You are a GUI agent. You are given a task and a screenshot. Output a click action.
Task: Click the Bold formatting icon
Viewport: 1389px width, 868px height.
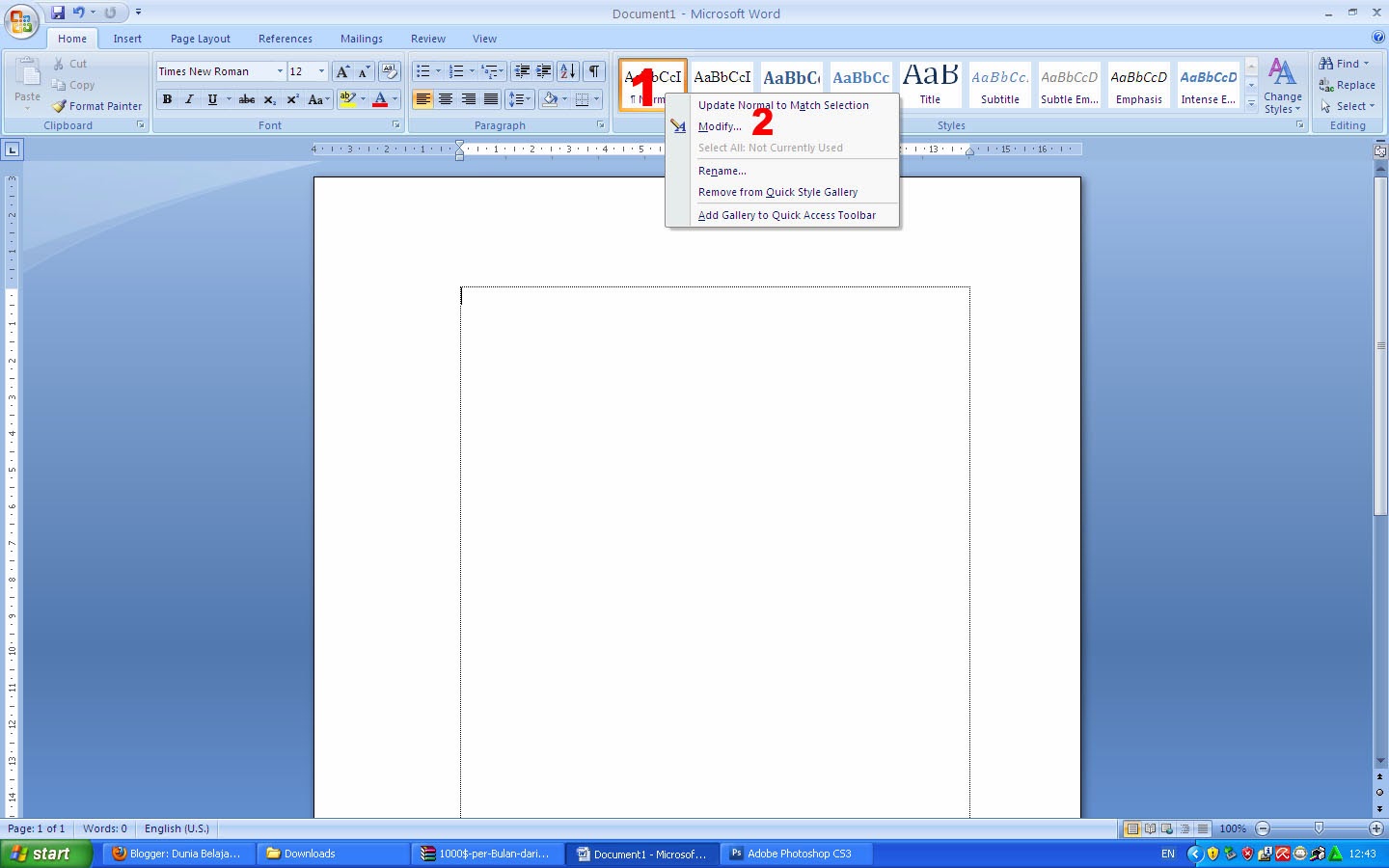166,98
